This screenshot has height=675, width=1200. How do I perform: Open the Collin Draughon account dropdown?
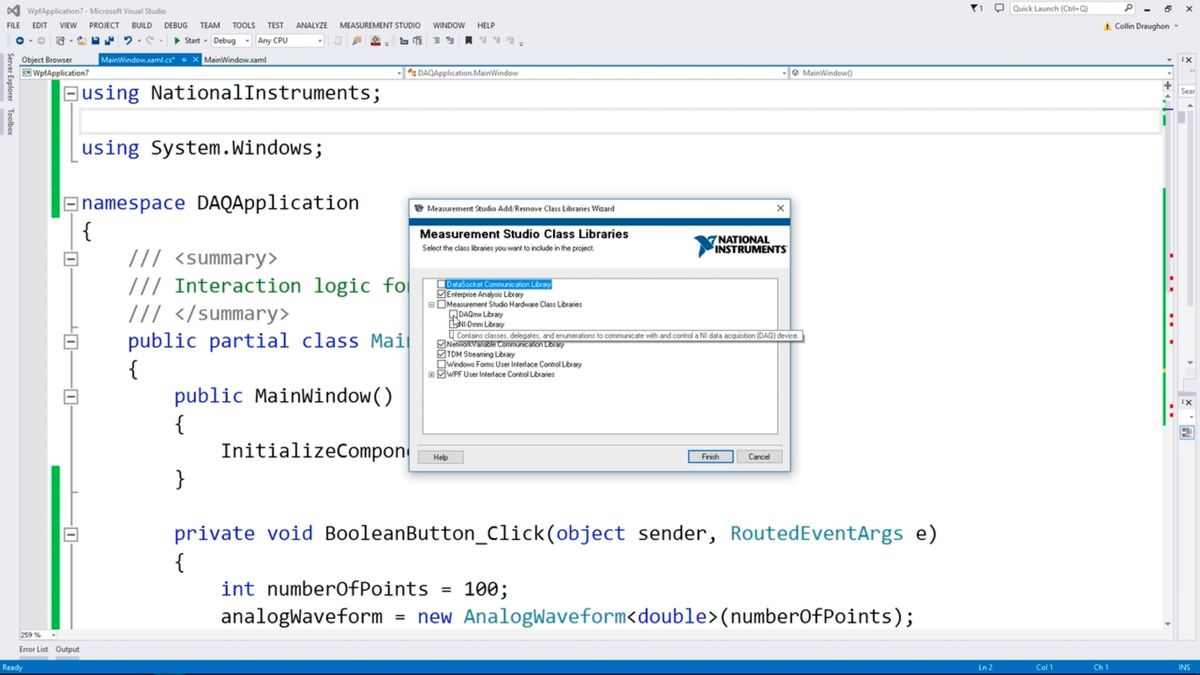(1145, 26)
